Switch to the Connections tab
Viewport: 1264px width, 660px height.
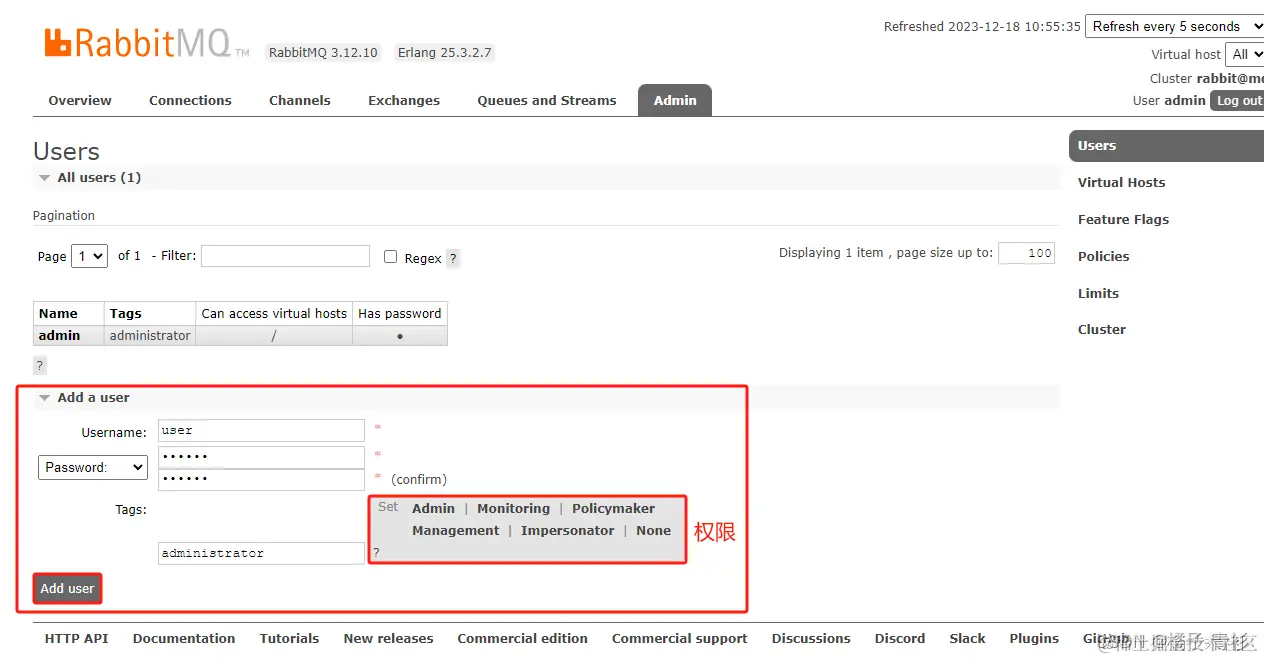[x=190, y=100]
